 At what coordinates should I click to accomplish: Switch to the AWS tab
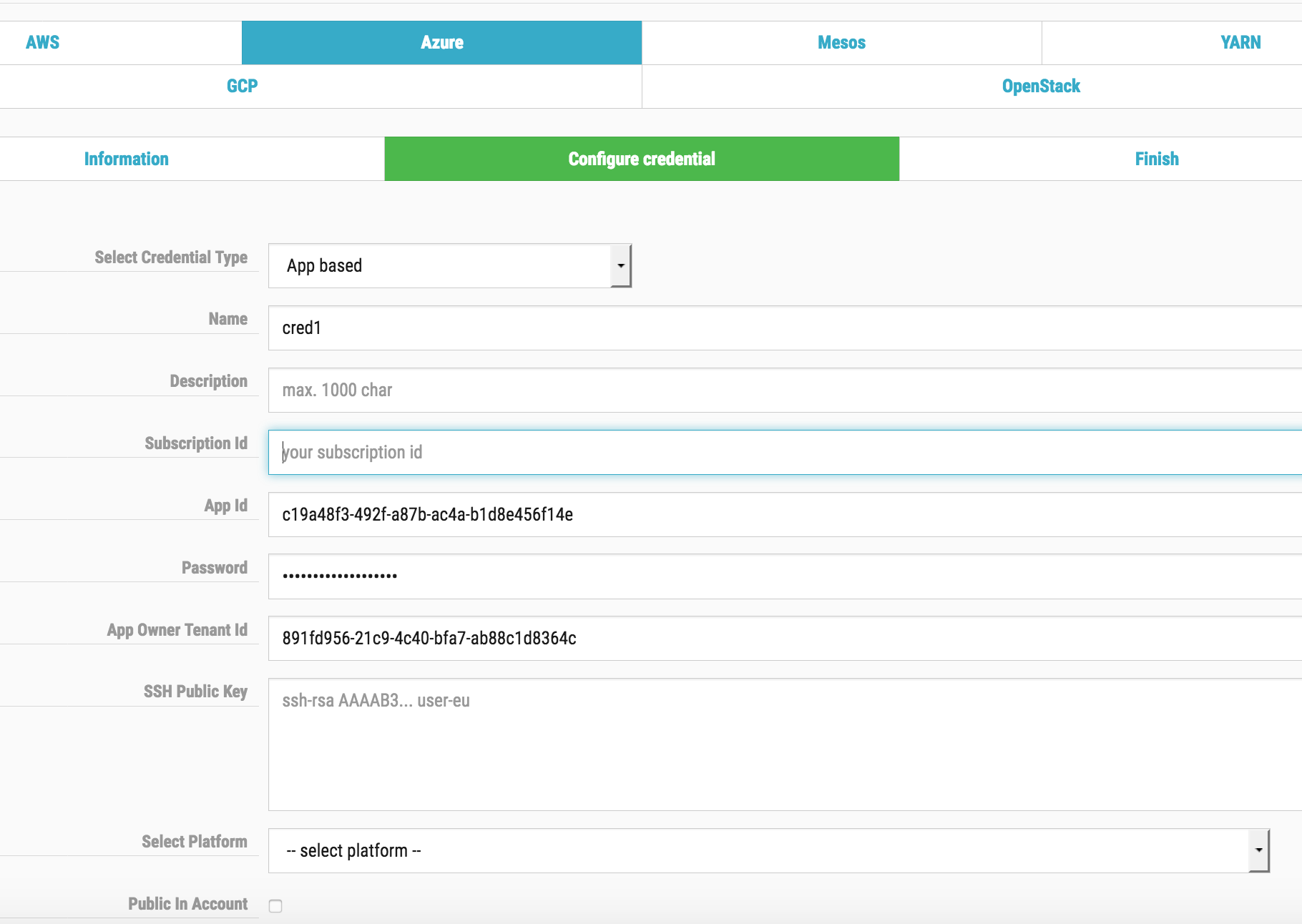click(x=43, y=42)
